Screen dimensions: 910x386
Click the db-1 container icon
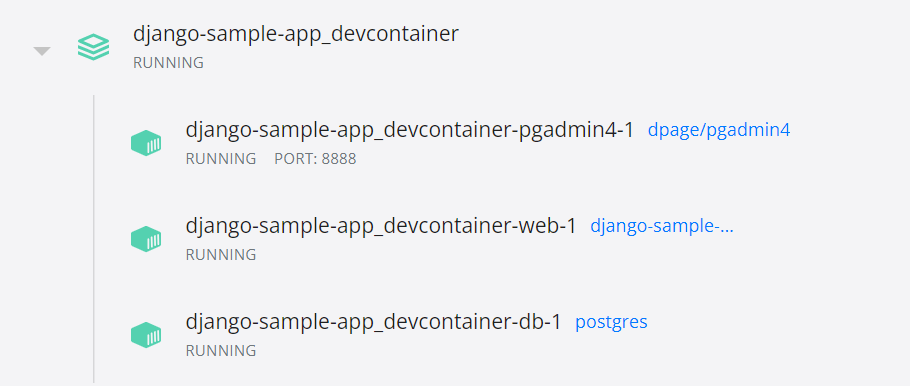pos(146,335)
